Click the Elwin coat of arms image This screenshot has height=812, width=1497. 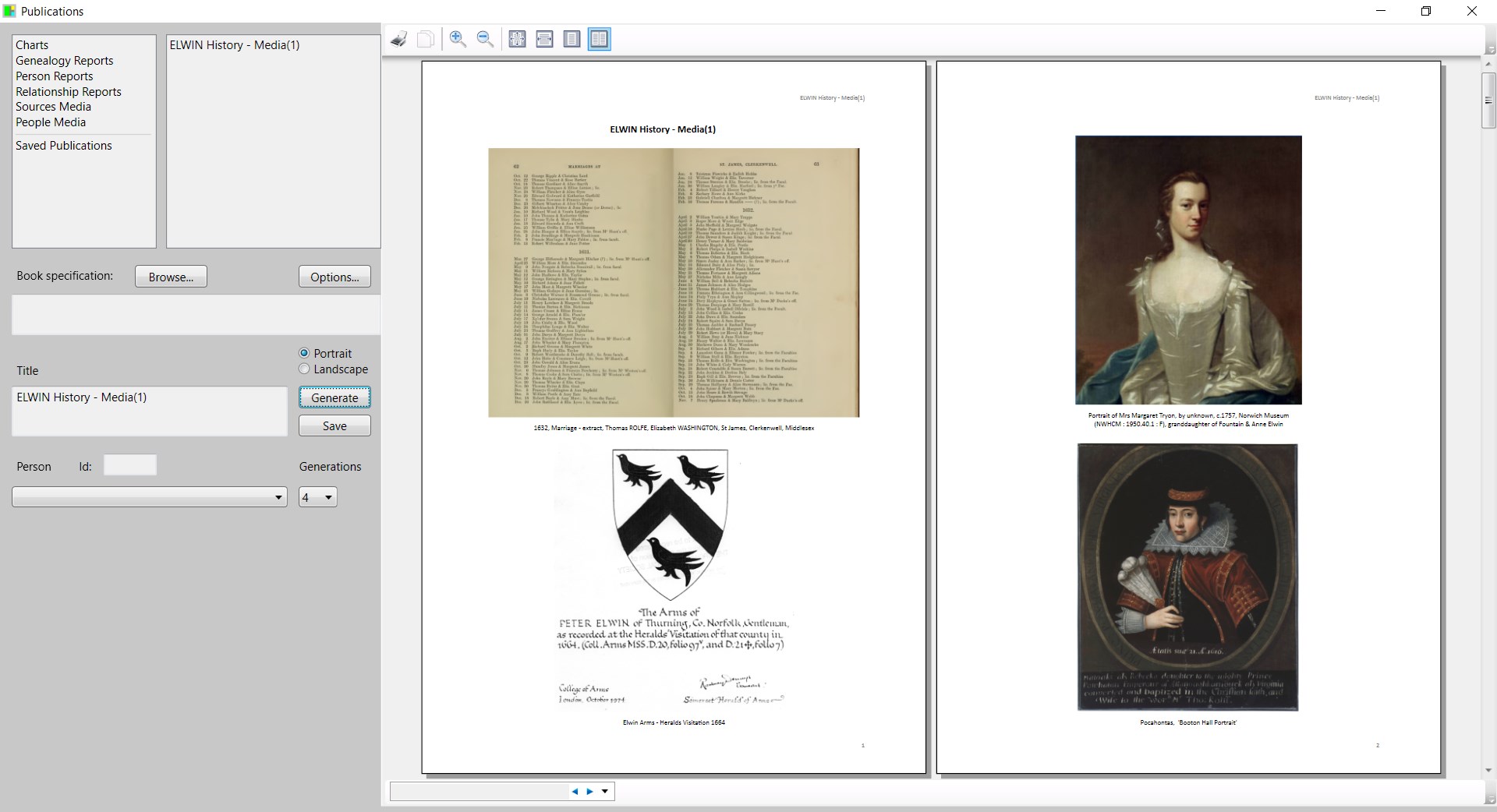[x=674, y=578]
